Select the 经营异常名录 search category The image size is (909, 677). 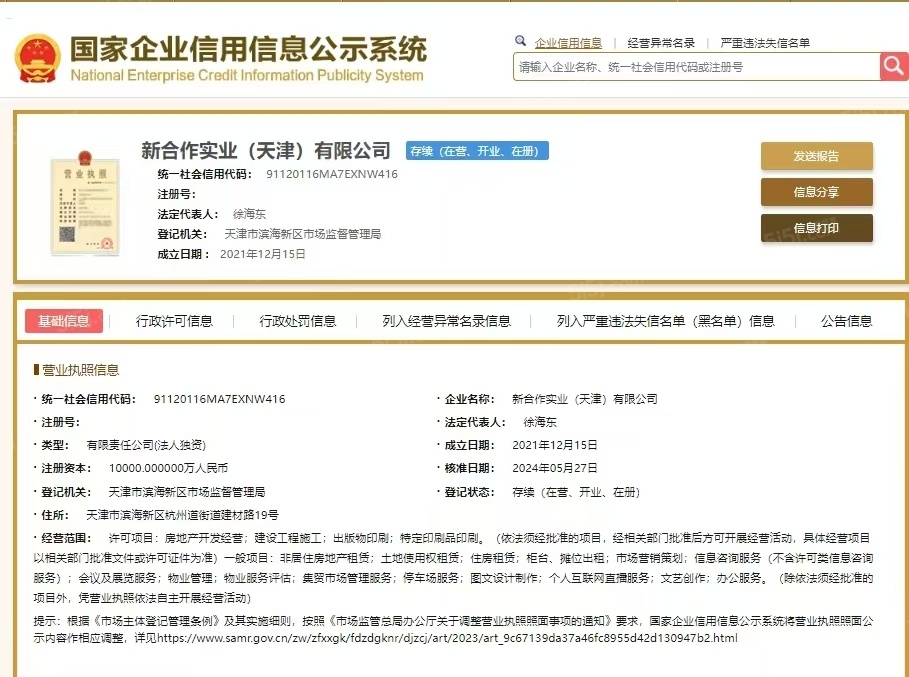point(661,43)
